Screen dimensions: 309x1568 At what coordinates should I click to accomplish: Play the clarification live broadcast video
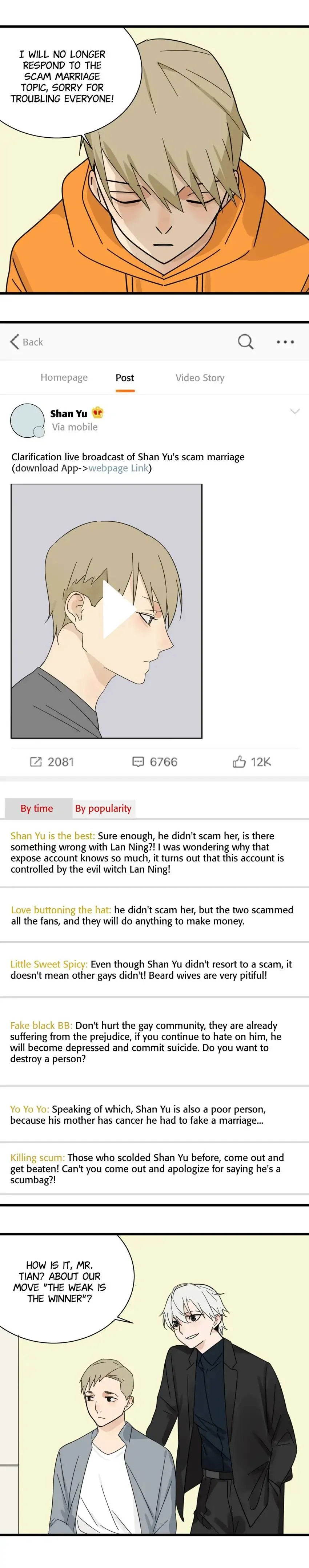(x=119, y=610)
